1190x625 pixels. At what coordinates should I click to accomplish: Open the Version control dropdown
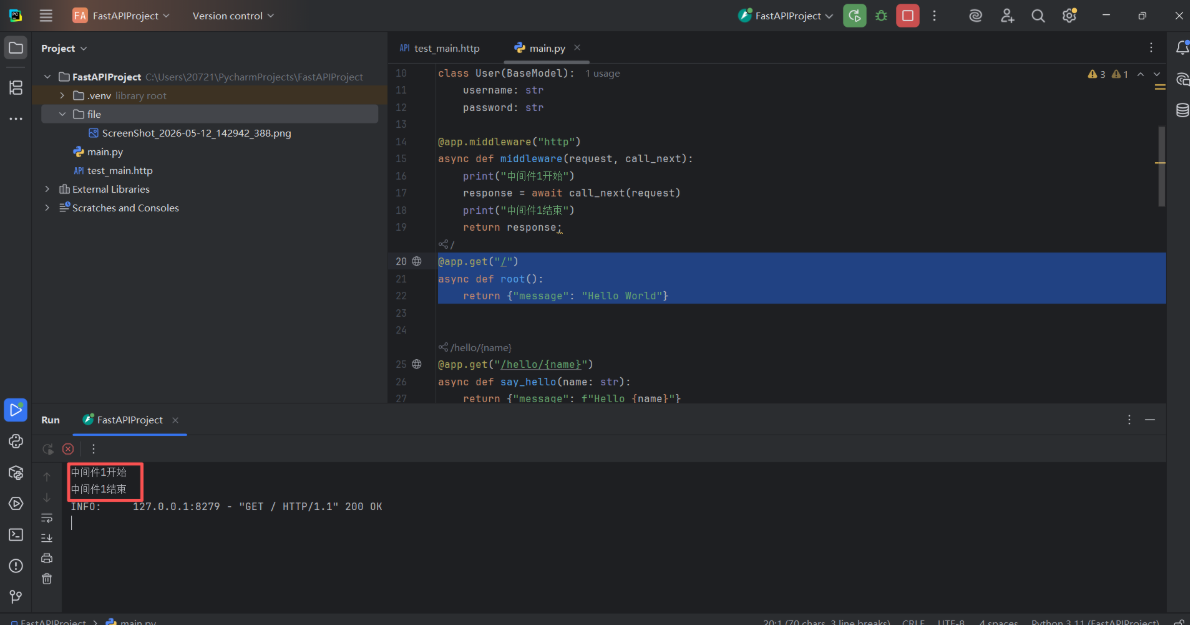[x=233, y=15]
